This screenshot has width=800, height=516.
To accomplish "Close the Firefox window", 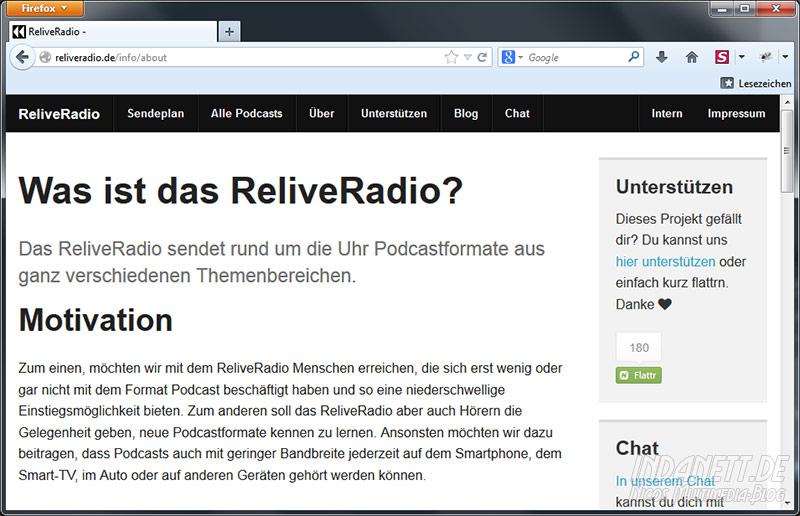I will point(776,8).
